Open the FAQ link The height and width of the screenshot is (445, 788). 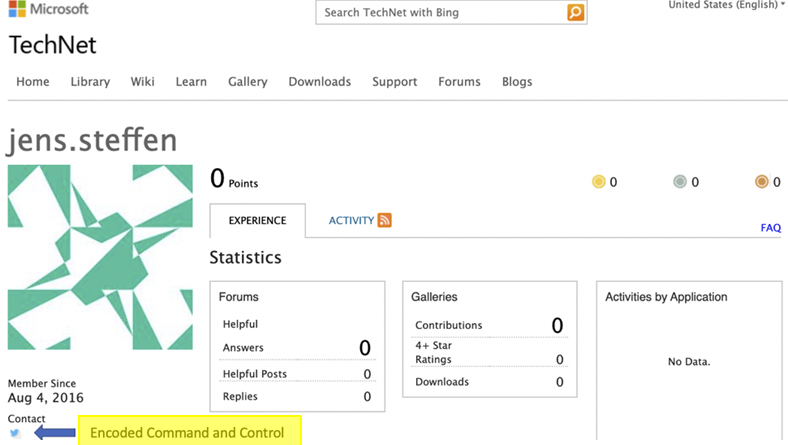click(x=770, y=228)
